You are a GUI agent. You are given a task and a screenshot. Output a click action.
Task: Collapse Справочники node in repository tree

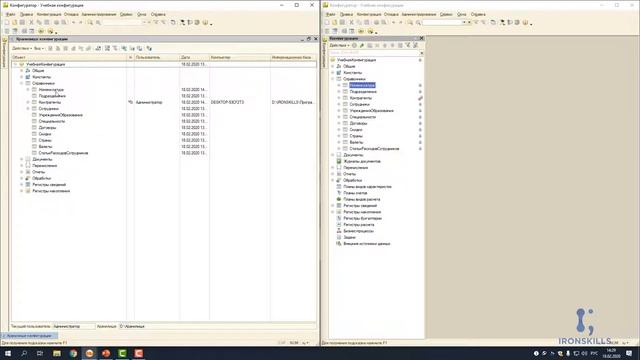coord(22,83)
